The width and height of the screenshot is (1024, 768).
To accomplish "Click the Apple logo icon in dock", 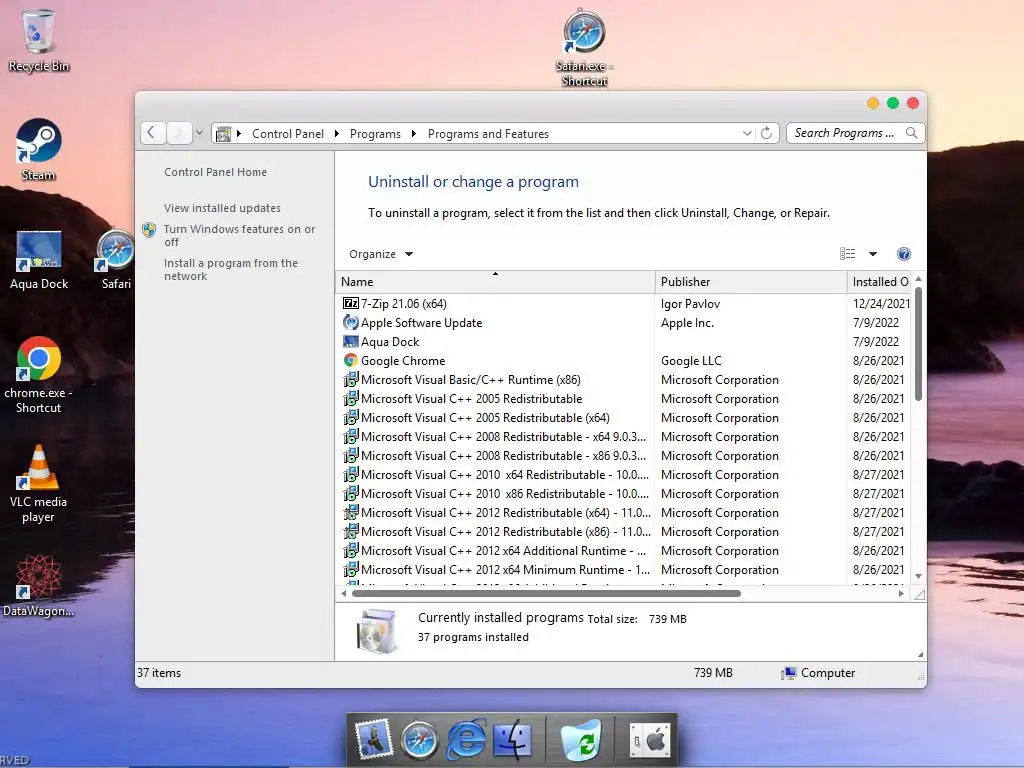I will click(650, 741).
